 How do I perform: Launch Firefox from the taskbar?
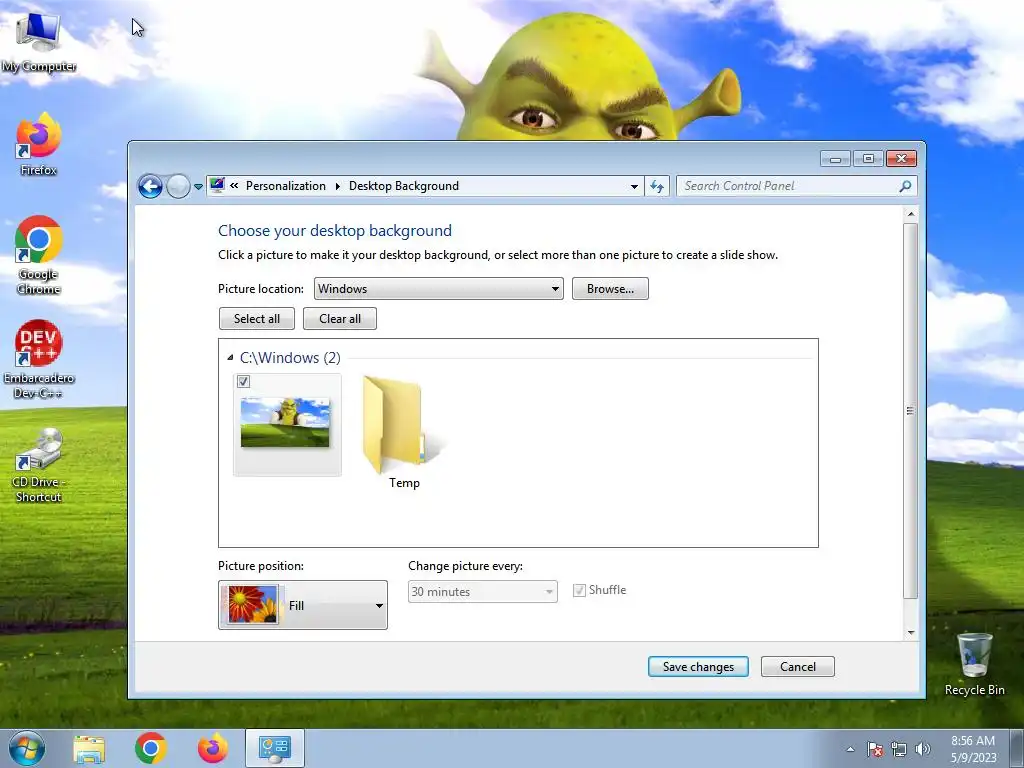(x=213, y=748)
